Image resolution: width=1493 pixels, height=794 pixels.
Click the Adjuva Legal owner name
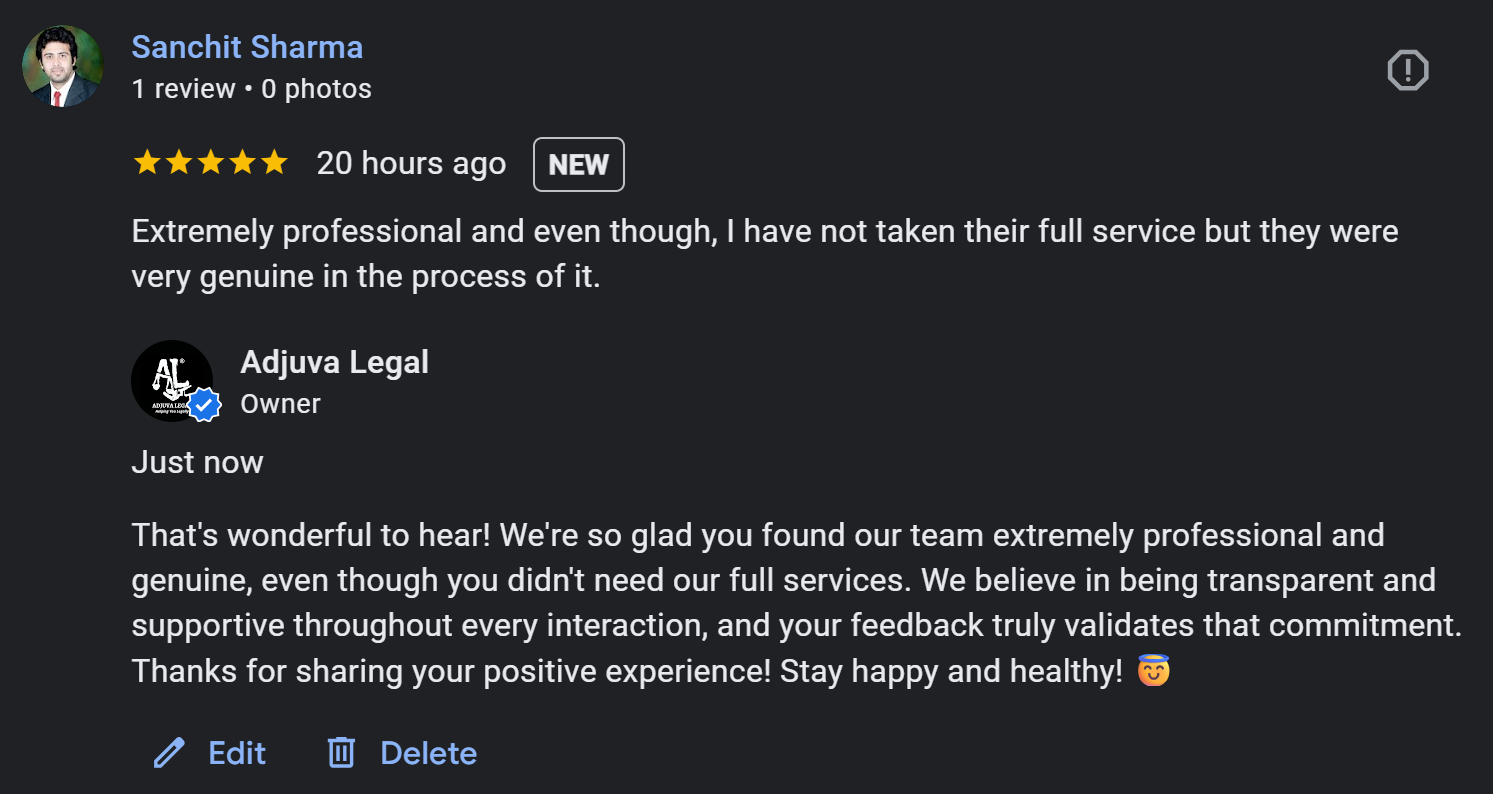pos(334,362)
